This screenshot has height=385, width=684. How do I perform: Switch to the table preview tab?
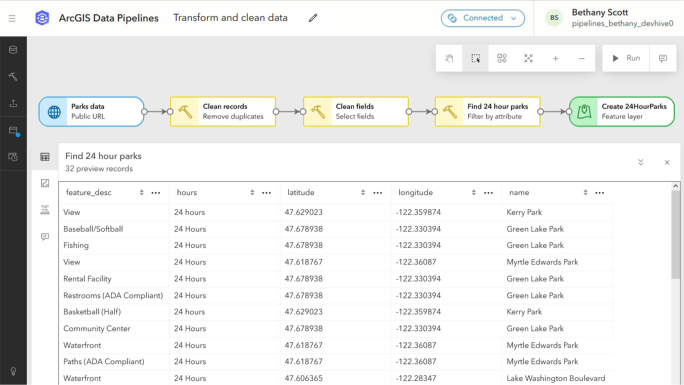click(45, 157)
